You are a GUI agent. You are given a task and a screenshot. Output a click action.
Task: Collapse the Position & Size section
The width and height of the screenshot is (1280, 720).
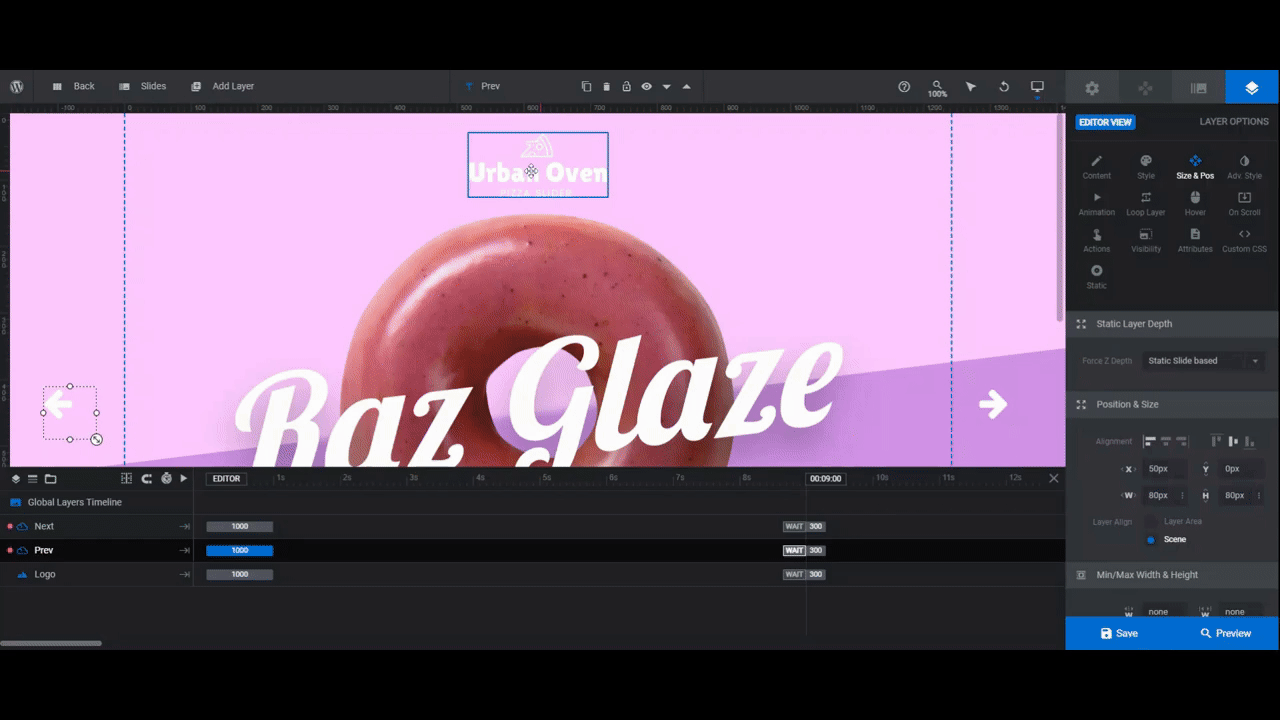point(1172,404)
